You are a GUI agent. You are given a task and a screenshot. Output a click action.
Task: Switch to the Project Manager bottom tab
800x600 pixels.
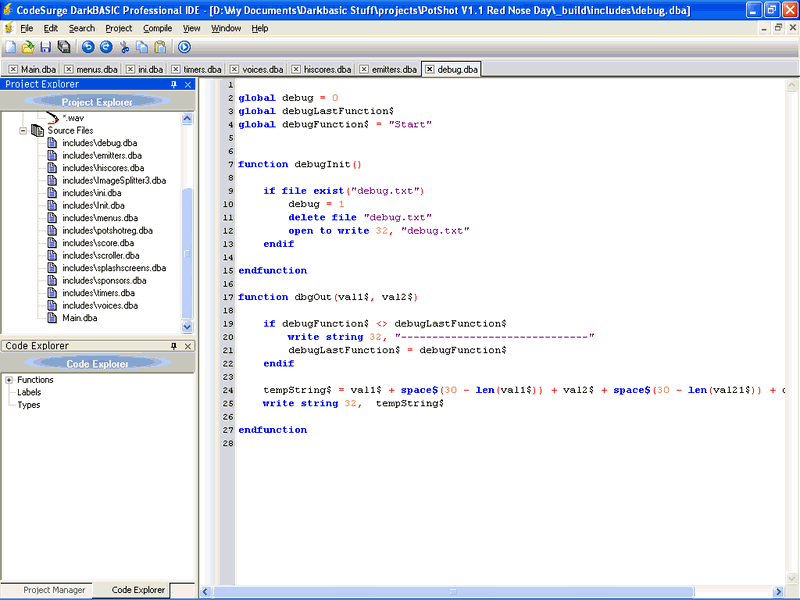coord(54,591)
